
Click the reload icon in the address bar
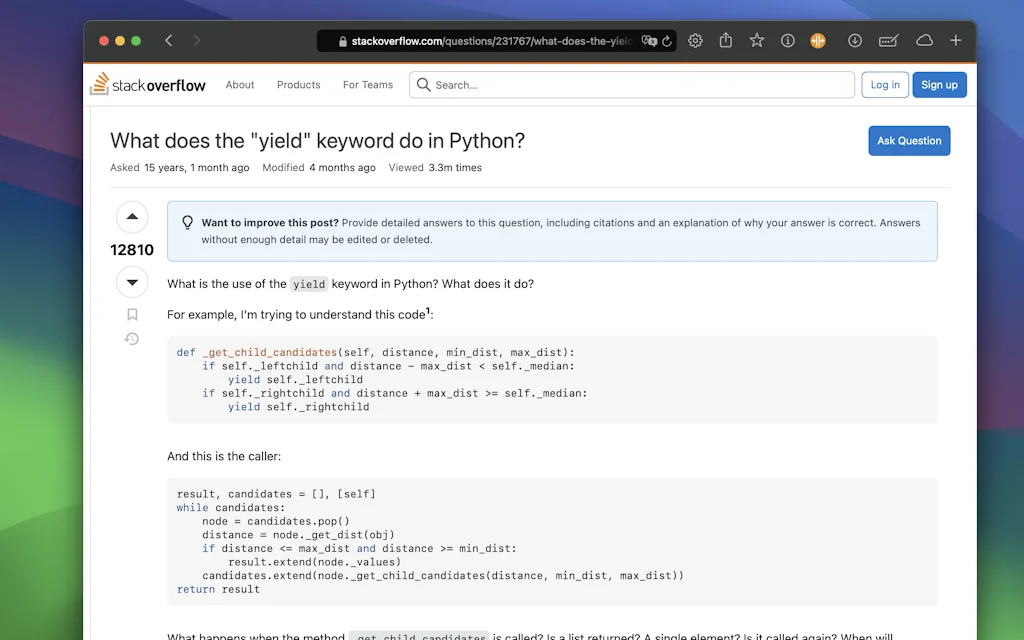(668, 41)
